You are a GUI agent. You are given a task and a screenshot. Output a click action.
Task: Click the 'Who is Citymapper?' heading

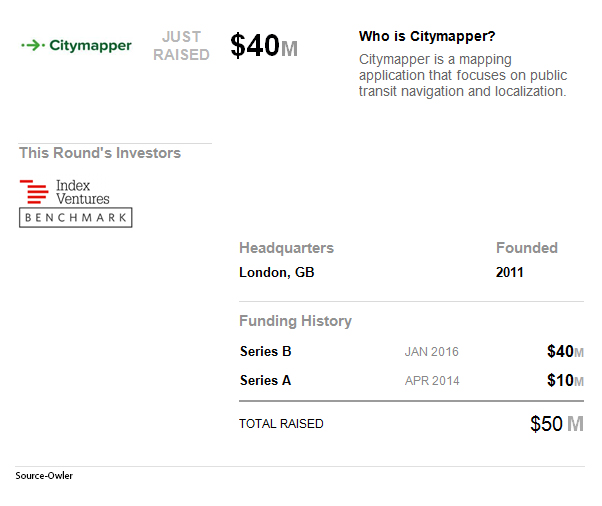click(427, 36)
